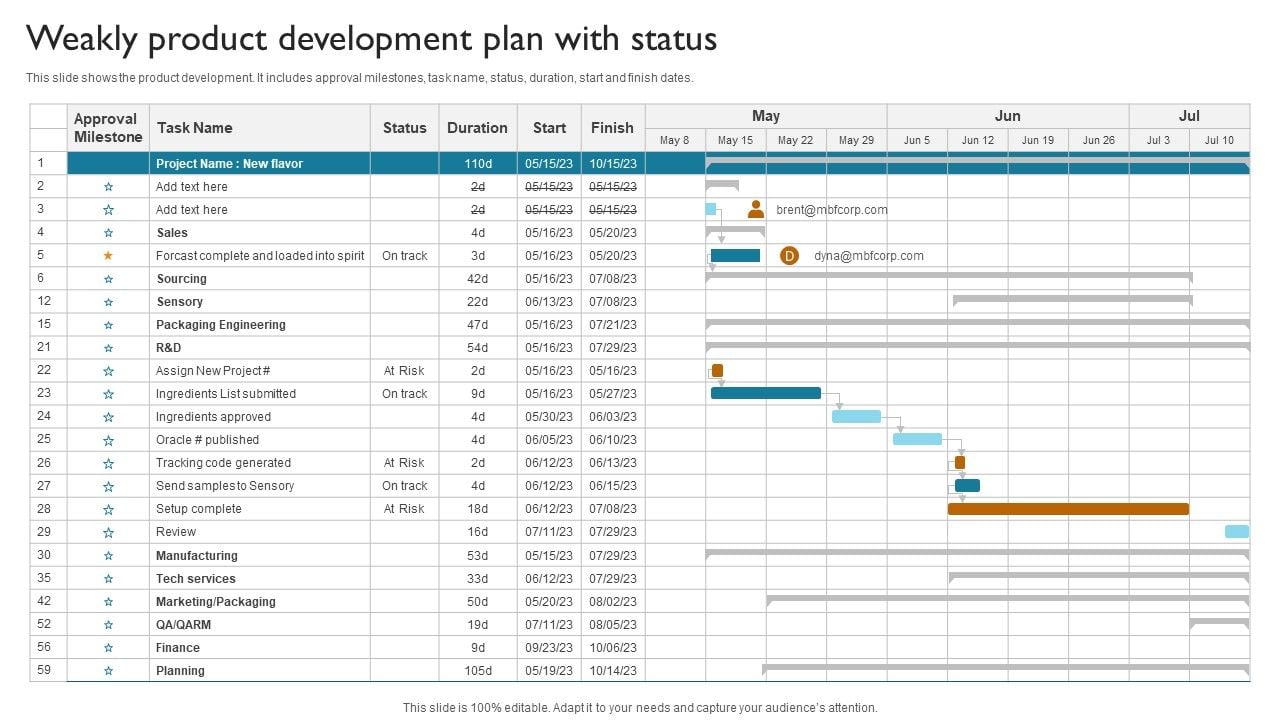This screenshot has height=720, width=1280.
Task: Select the Review row milestone star
Action: 108,532
